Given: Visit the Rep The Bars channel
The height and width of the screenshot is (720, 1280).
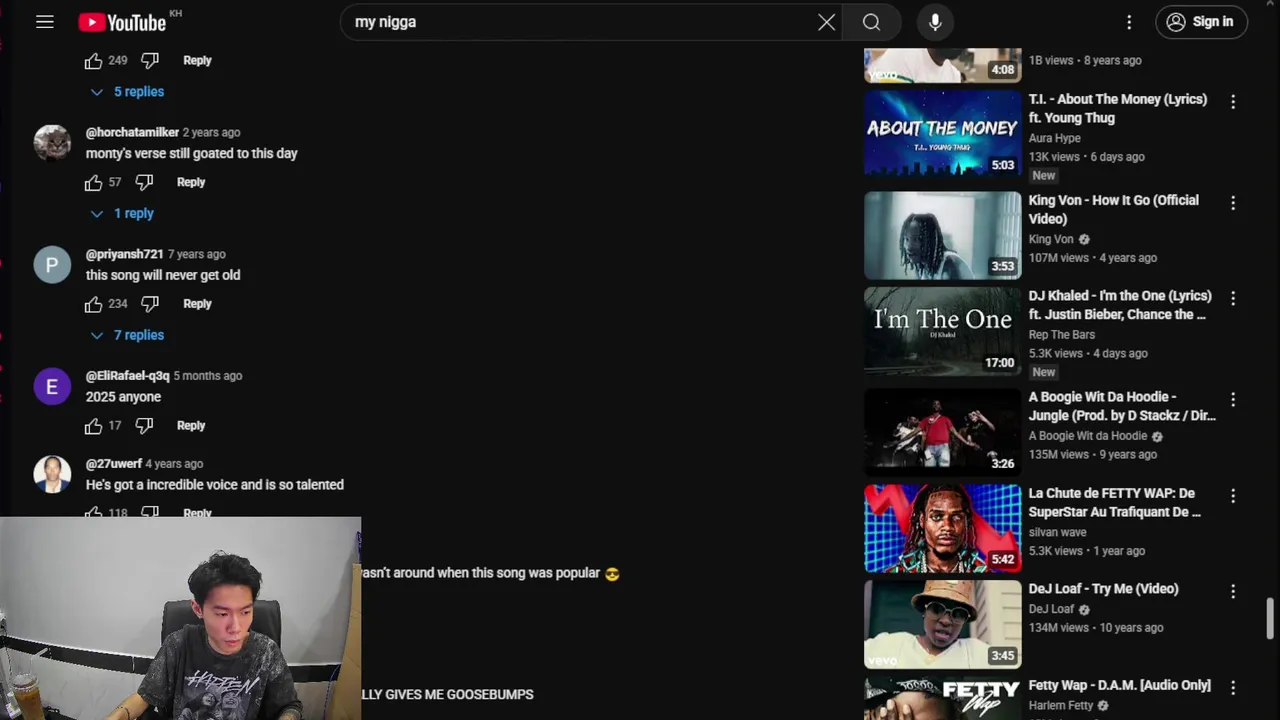Looking at the screenshot, I should (1062, 335).
